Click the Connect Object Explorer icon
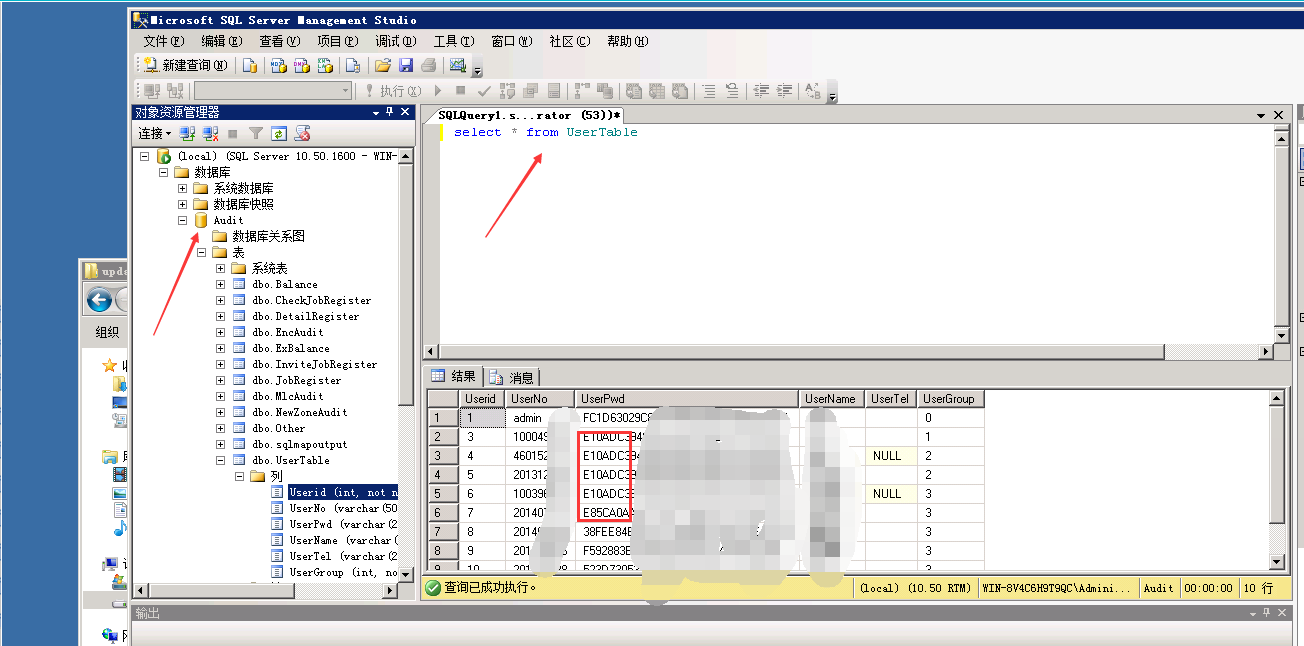 pos(187,133)
